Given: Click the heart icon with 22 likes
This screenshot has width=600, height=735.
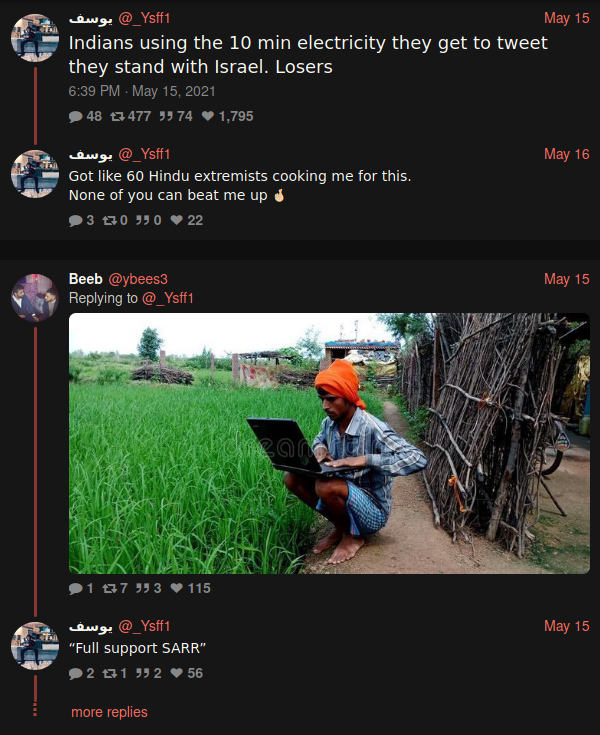Looking at the screenshot, I should [x=177, y=220].
